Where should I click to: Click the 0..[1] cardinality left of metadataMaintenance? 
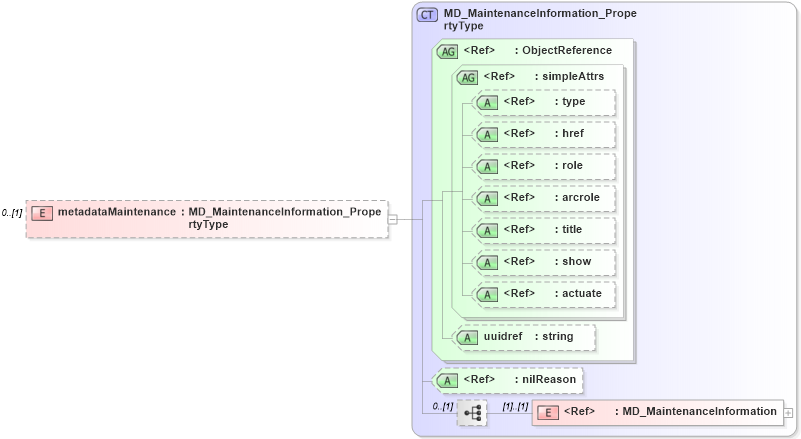[x=12, y=213]
